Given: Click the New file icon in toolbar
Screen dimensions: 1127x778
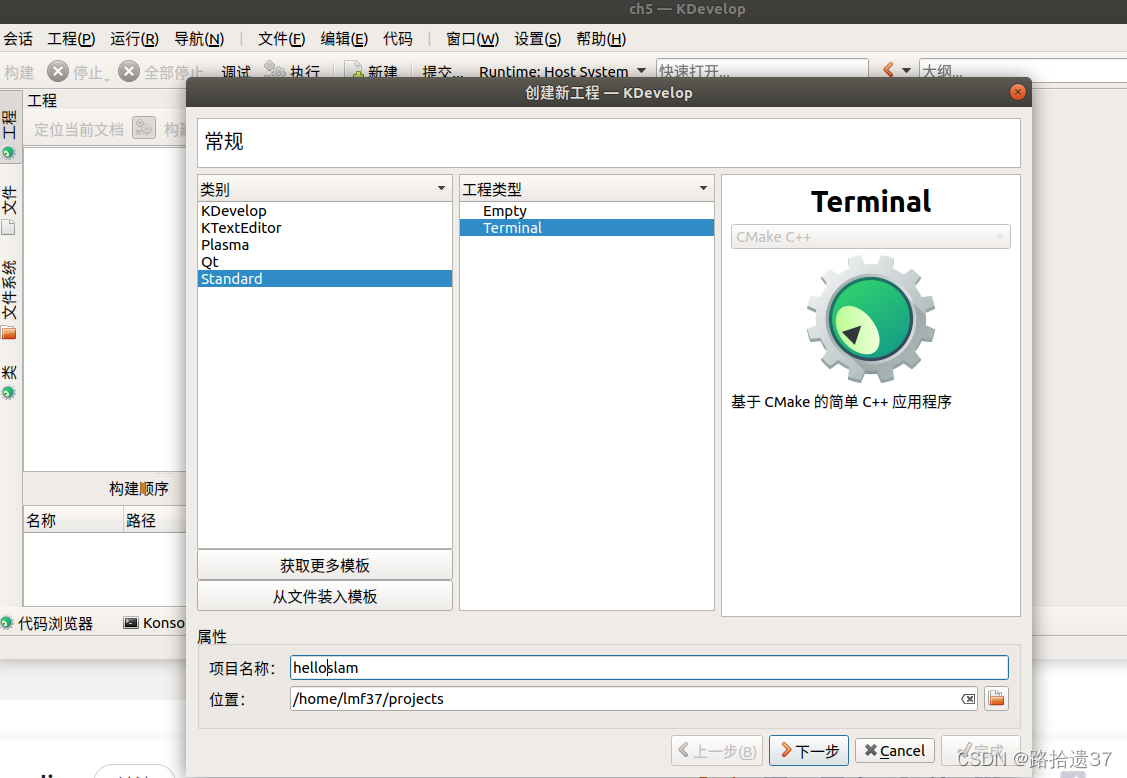Looking at the screenshot, I should pyautogui.click(x=354, y=70).
